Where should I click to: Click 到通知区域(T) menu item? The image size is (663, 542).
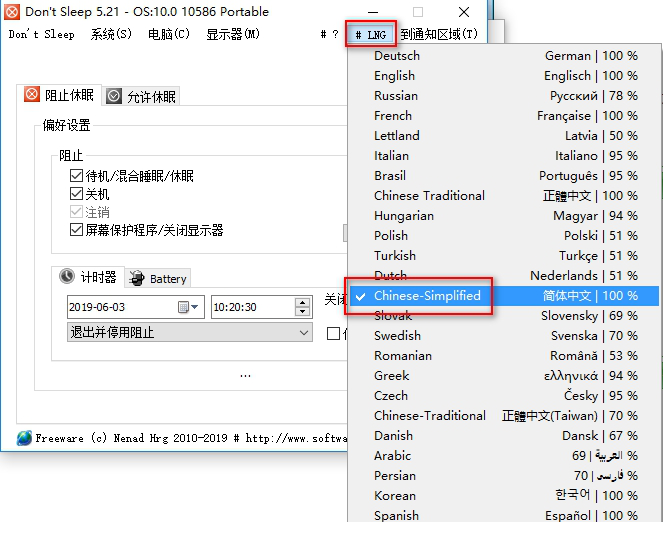pyautogui.click(x=439, y=34)
